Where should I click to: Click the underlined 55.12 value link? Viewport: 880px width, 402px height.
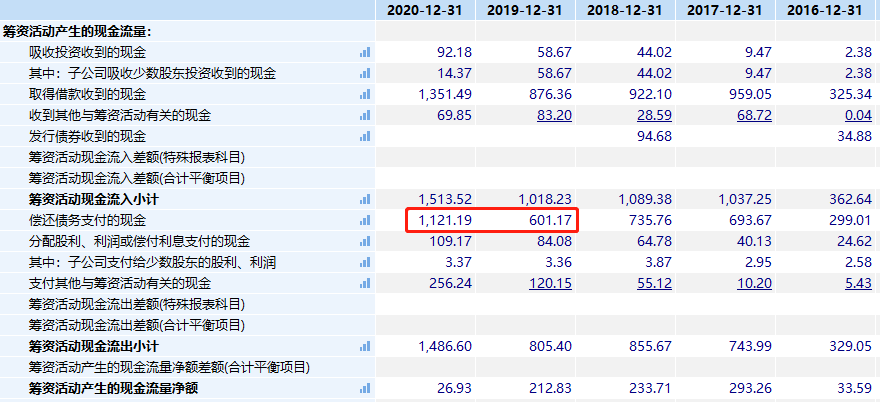point(654,283)
